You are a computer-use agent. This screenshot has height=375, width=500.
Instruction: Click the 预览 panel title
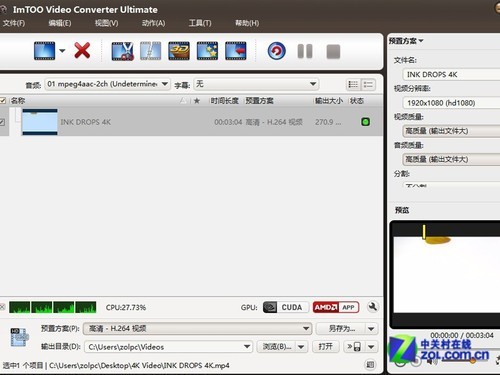(x=402, y=210)
